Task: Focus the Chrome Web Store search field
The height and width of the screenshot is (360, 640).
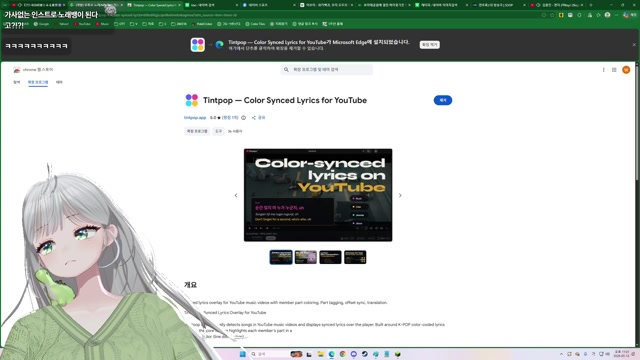Action: [327, 69]
